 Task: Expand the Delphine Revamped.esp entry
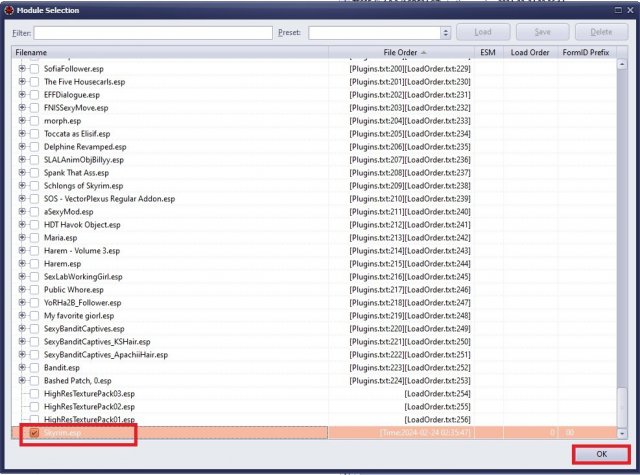coord(22,146)
